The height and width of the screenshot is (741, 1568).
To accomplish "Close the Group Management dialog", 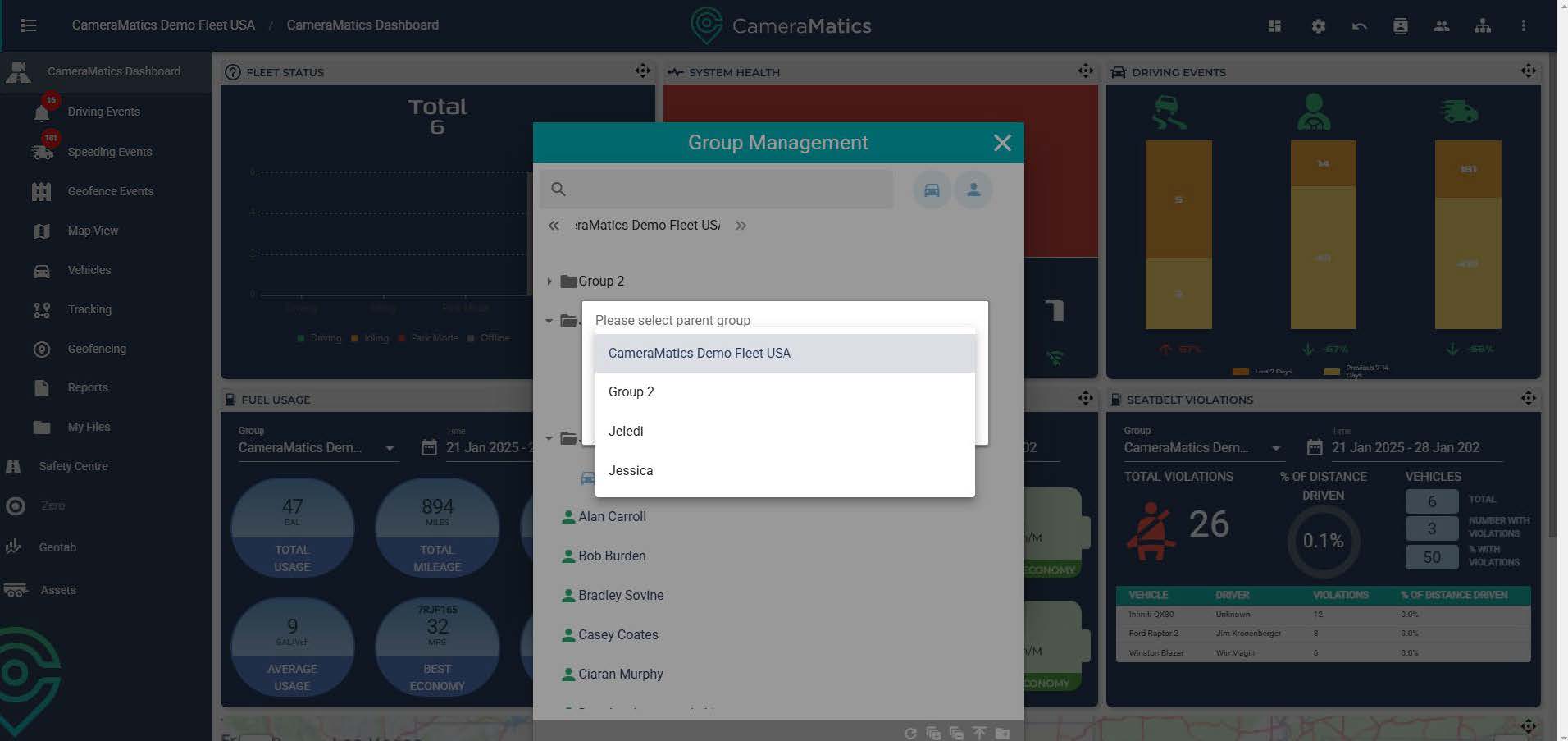I will 1001,143.
